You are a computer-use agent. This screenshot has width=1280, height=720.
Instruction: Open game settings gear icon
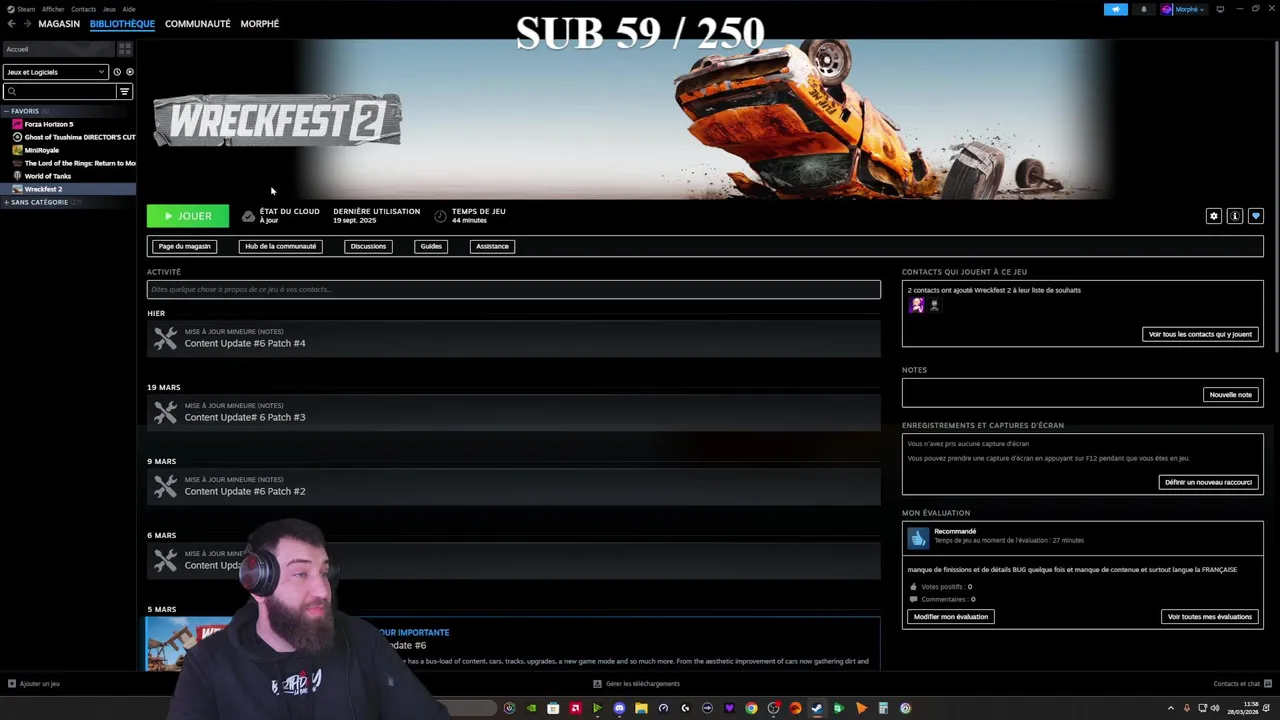click(x=1214, y=216)
